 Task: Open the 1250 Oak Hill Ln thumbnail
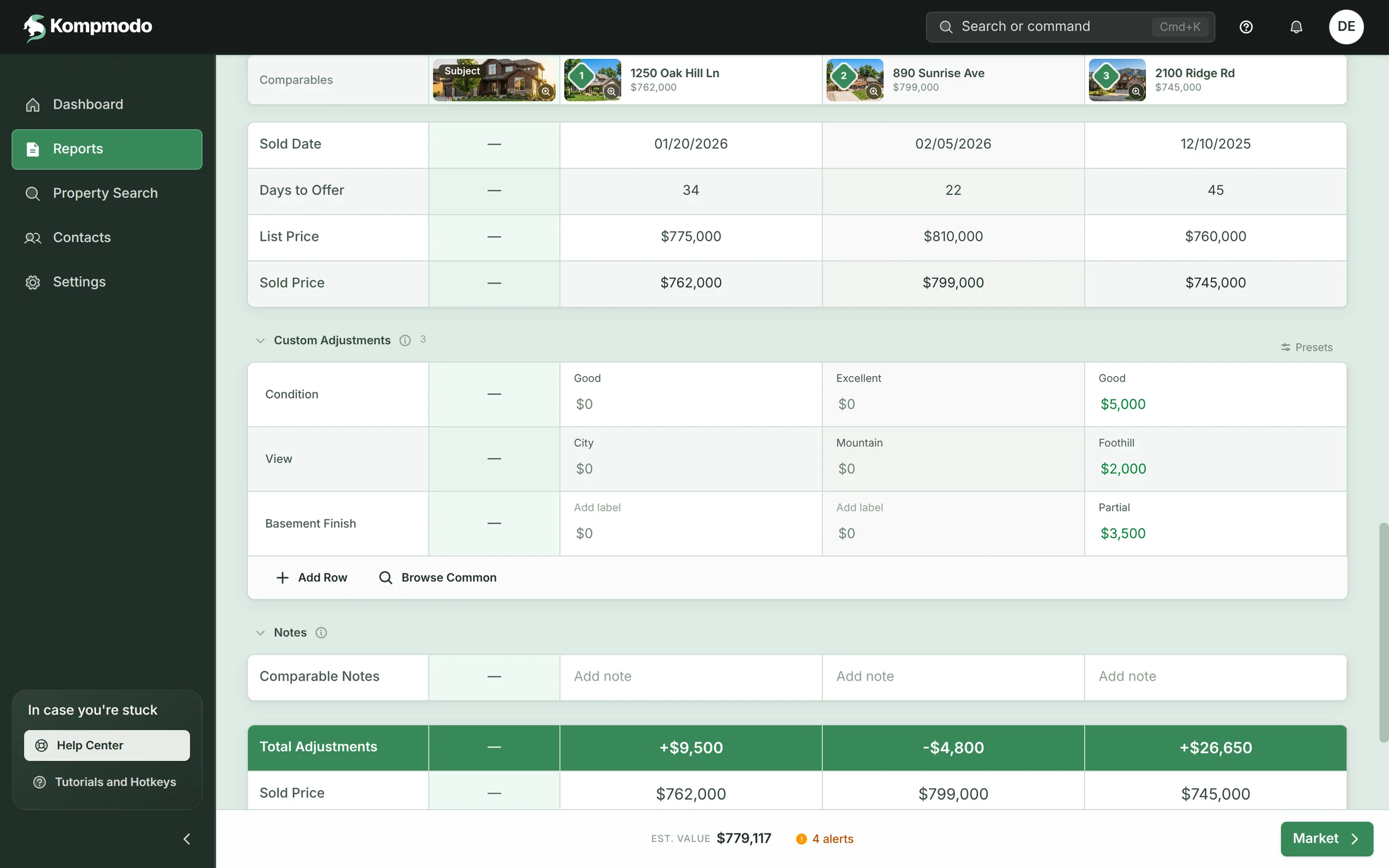coord(593,80)
